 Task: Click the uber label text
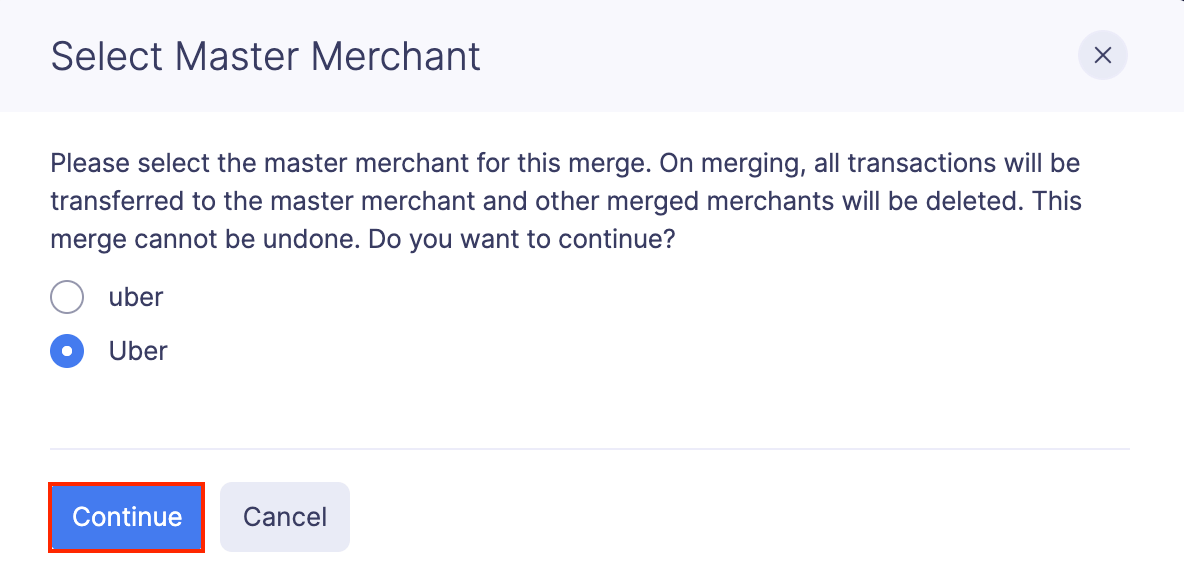(x=135, y=297)
